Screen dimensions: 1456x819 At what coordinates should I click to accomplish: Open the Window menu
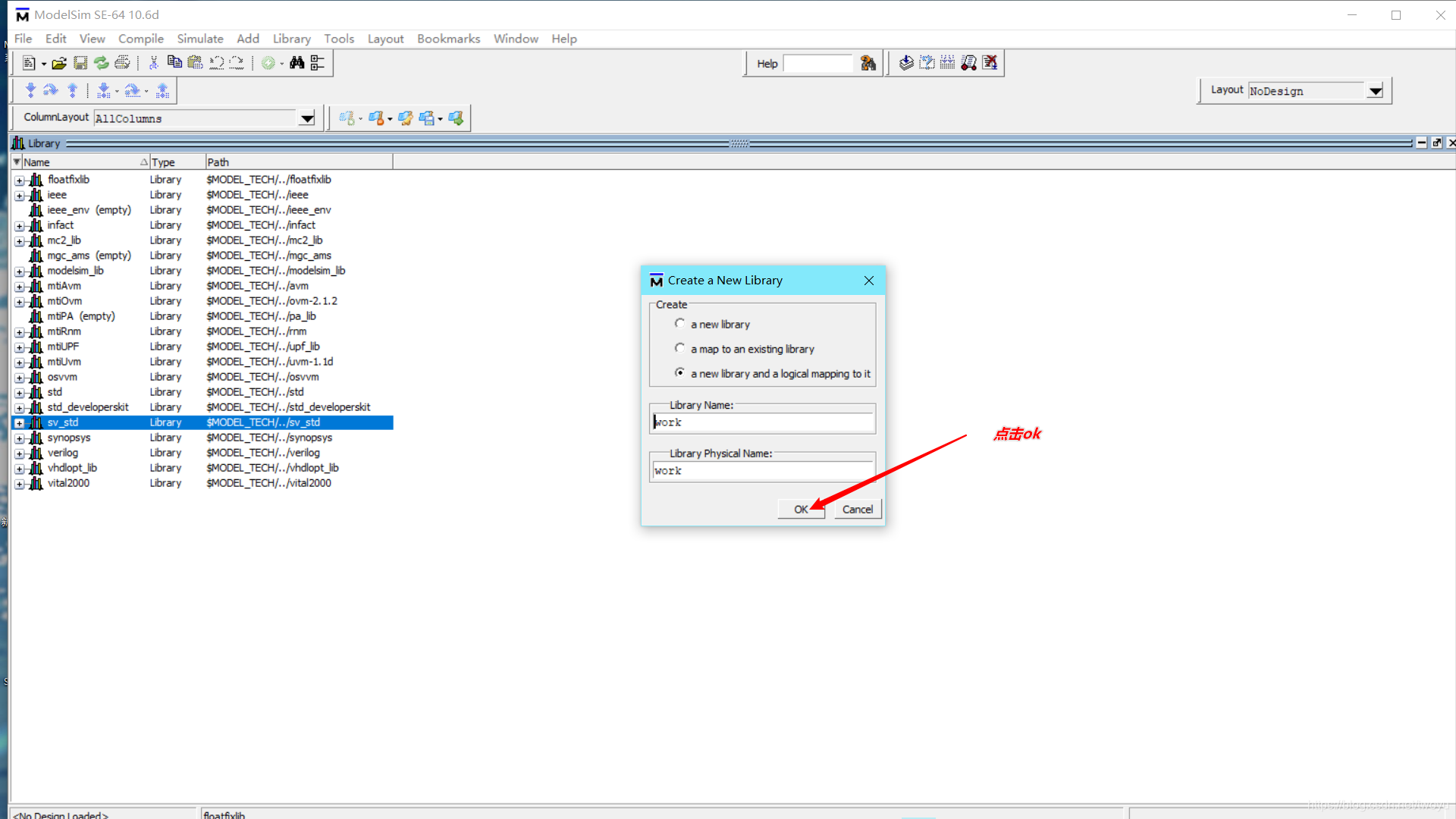(x=516, y=39)
